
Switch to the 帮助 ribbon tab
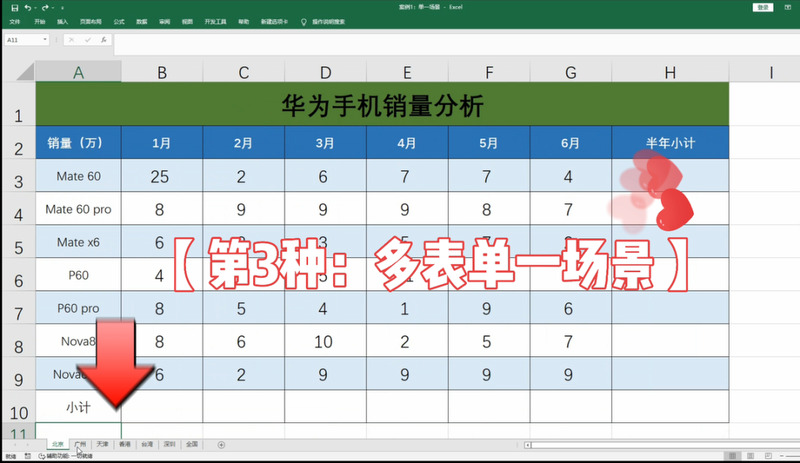point(244,22)
